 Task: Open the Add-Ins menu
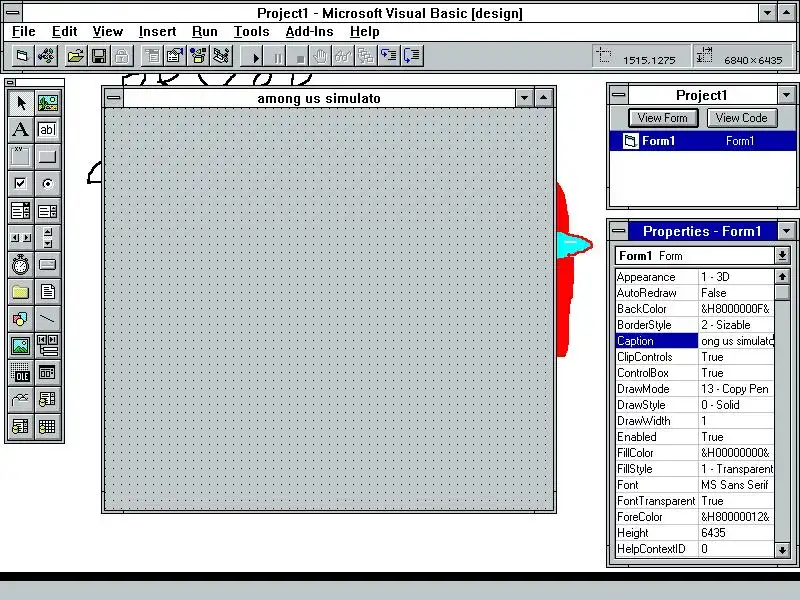pos(309,32)
